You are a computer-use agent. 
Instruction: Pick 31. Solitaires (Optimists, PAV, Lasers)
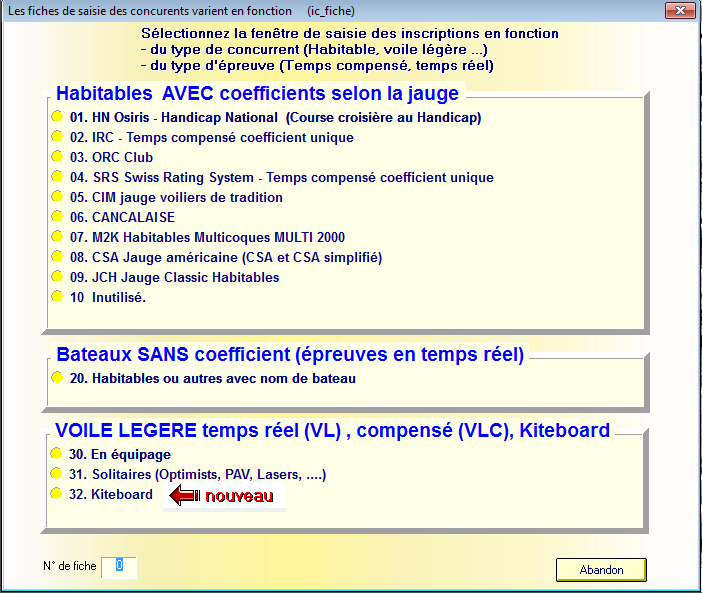pyautogui.click(x=56, y=474)
